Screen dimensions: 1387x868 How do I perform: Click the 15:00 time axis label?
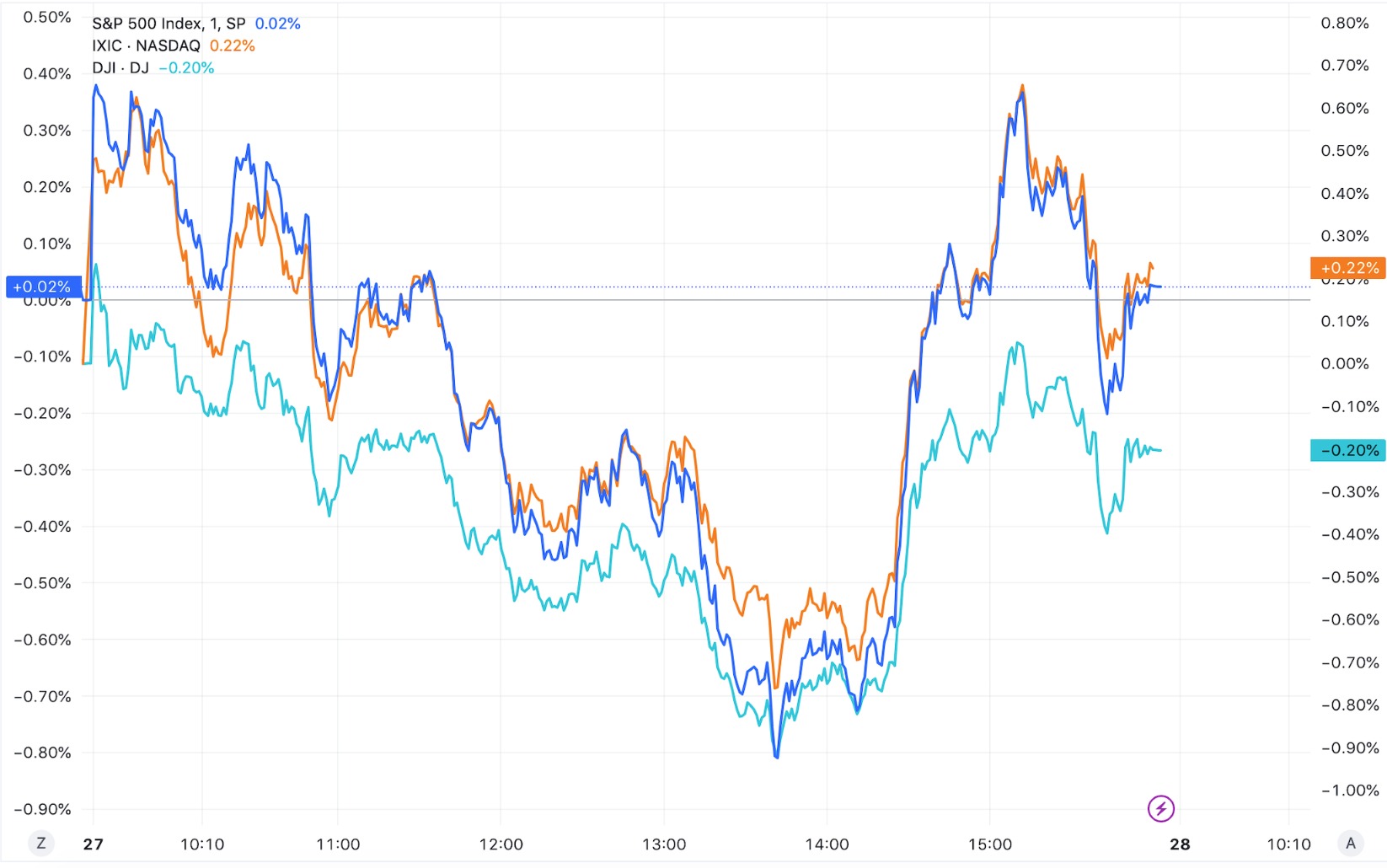990,844
